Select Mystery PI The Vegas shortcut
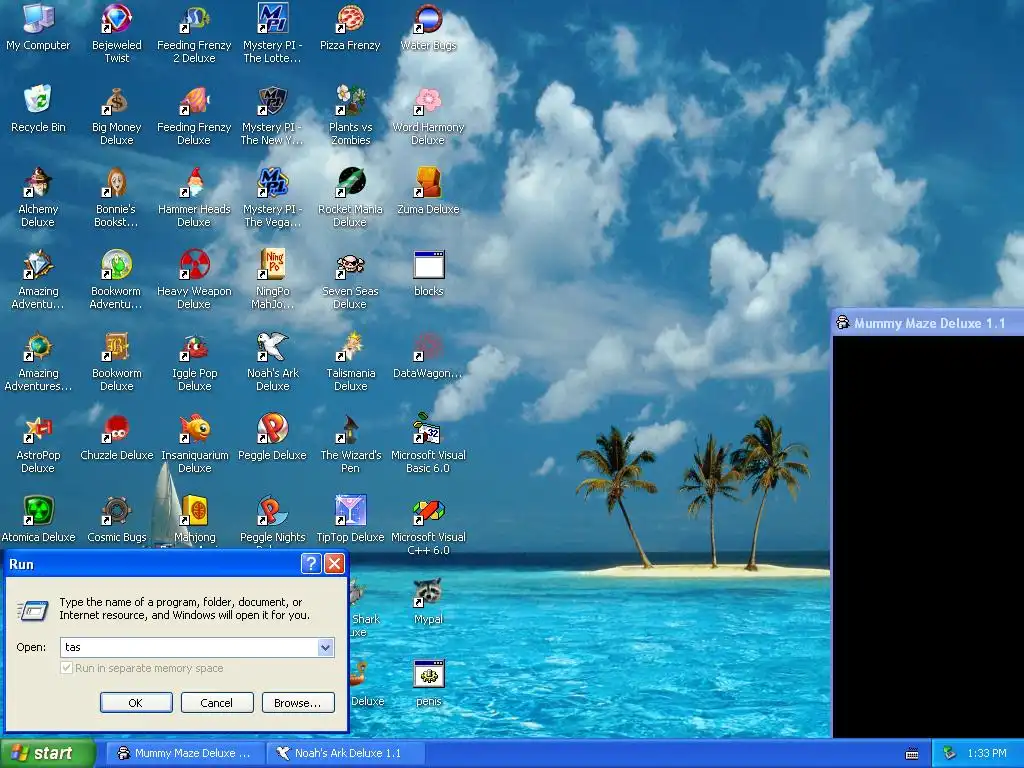The width and height of the screenshot is (1024, 768). [272, 197]
